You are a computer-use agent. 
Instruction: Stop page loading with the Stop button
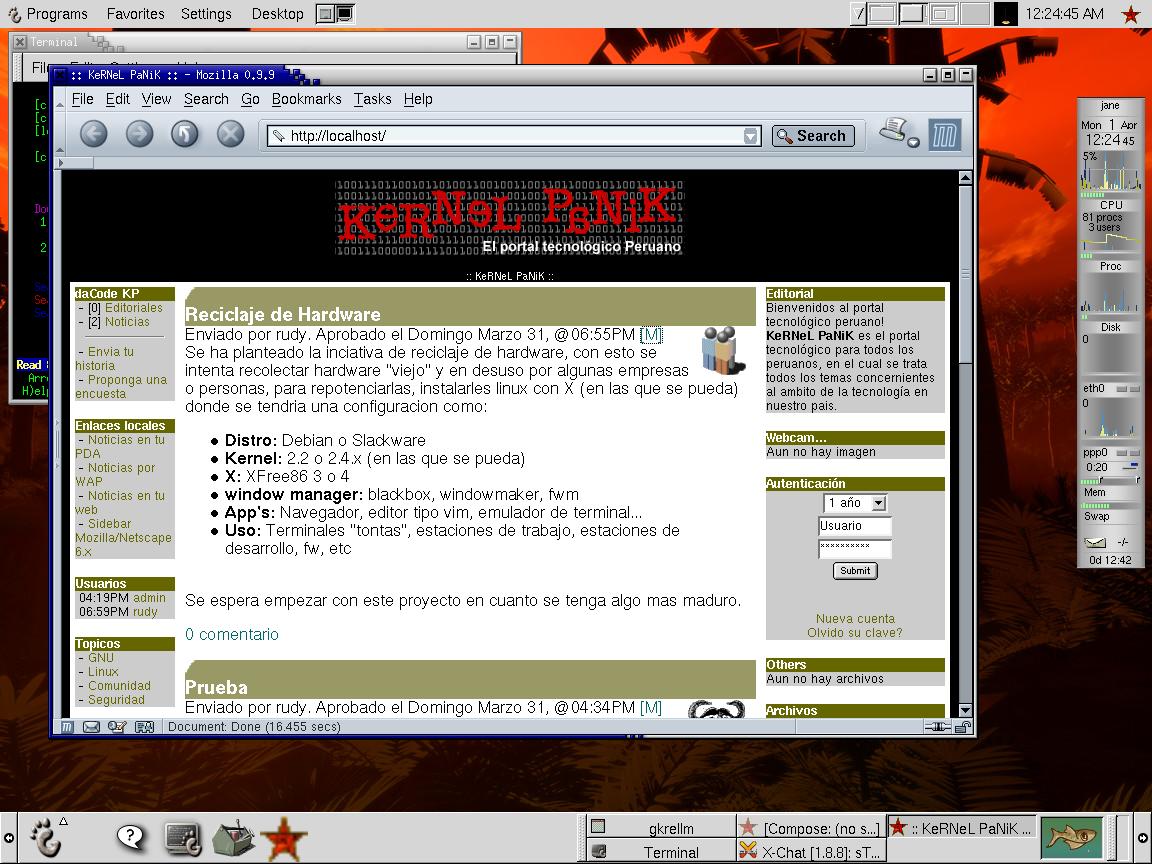pos(230,134)
